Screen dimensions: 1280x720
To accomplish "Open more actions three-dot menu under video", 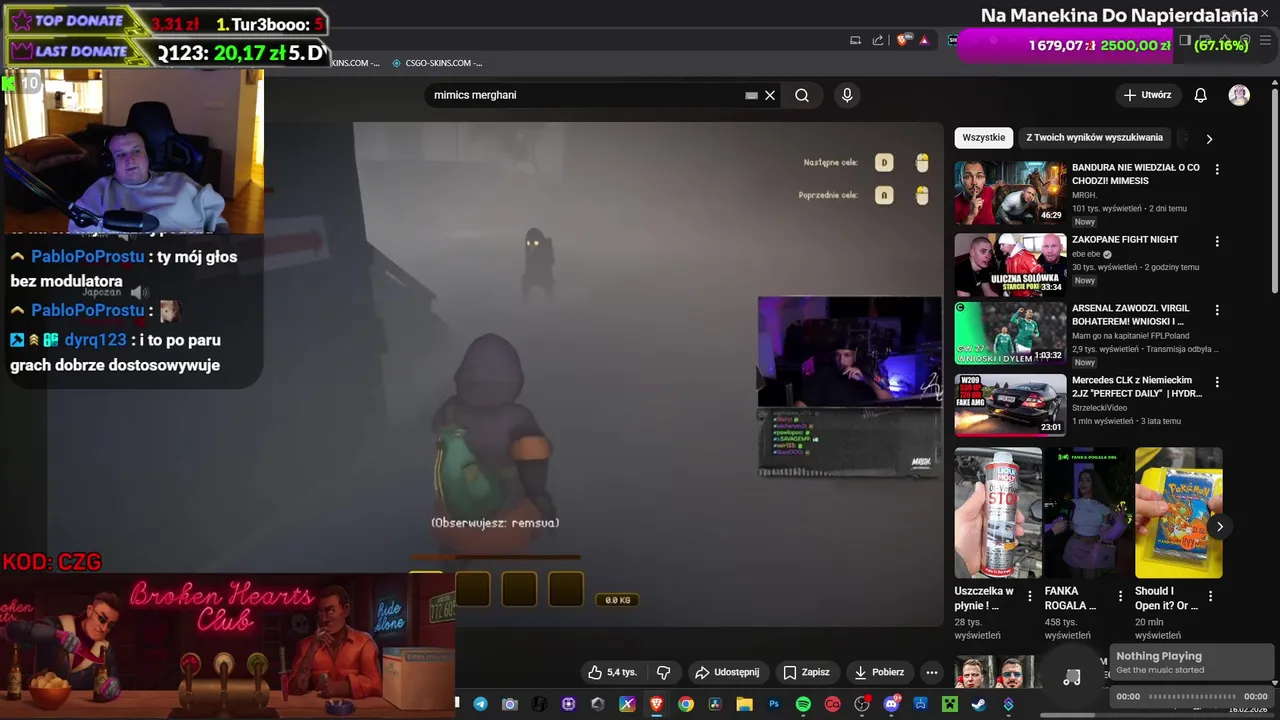I will 932,672.
